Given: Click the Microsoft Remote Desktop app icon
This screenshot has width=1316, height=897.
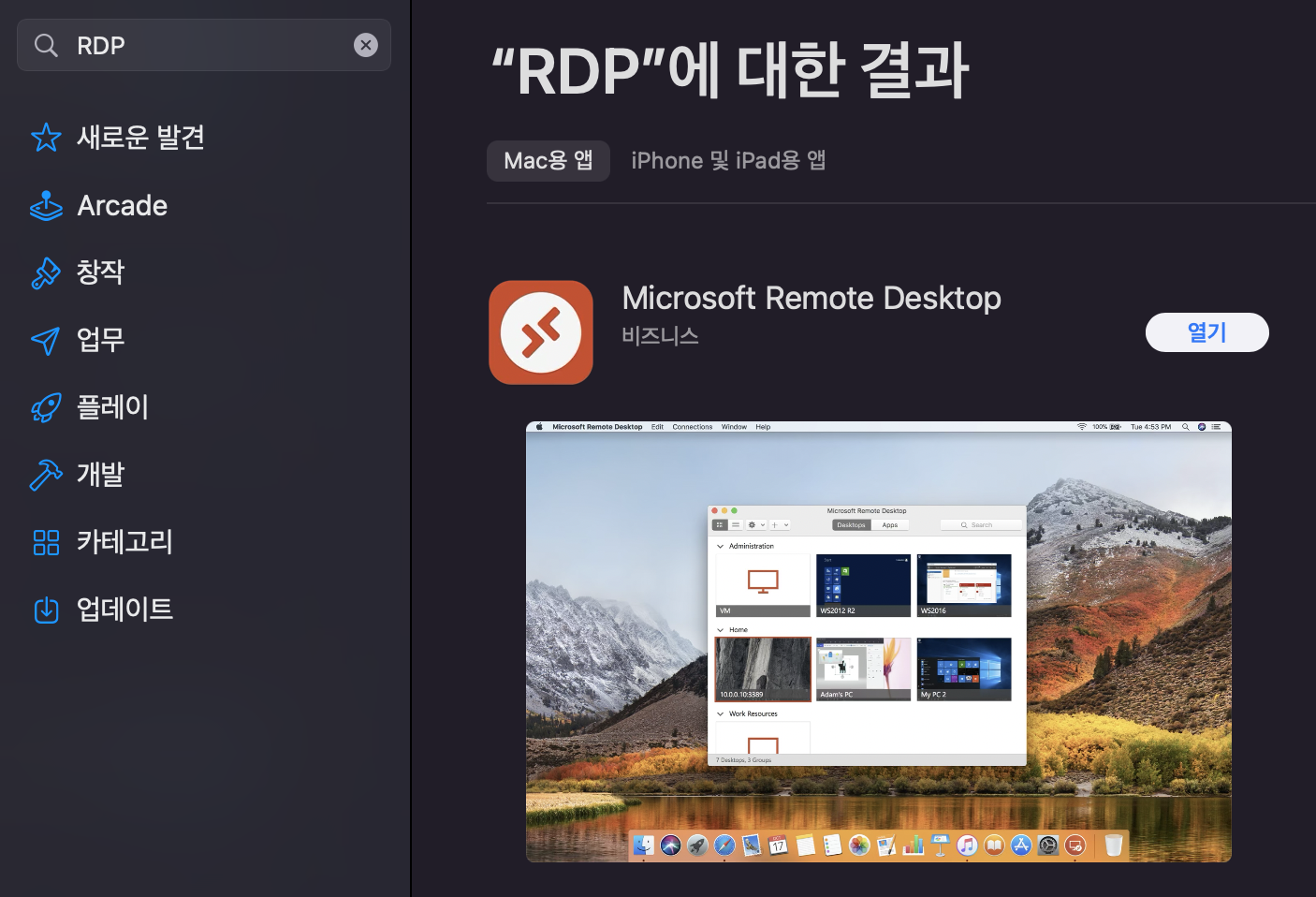Looking at the screenshot, I should [541, 332].
